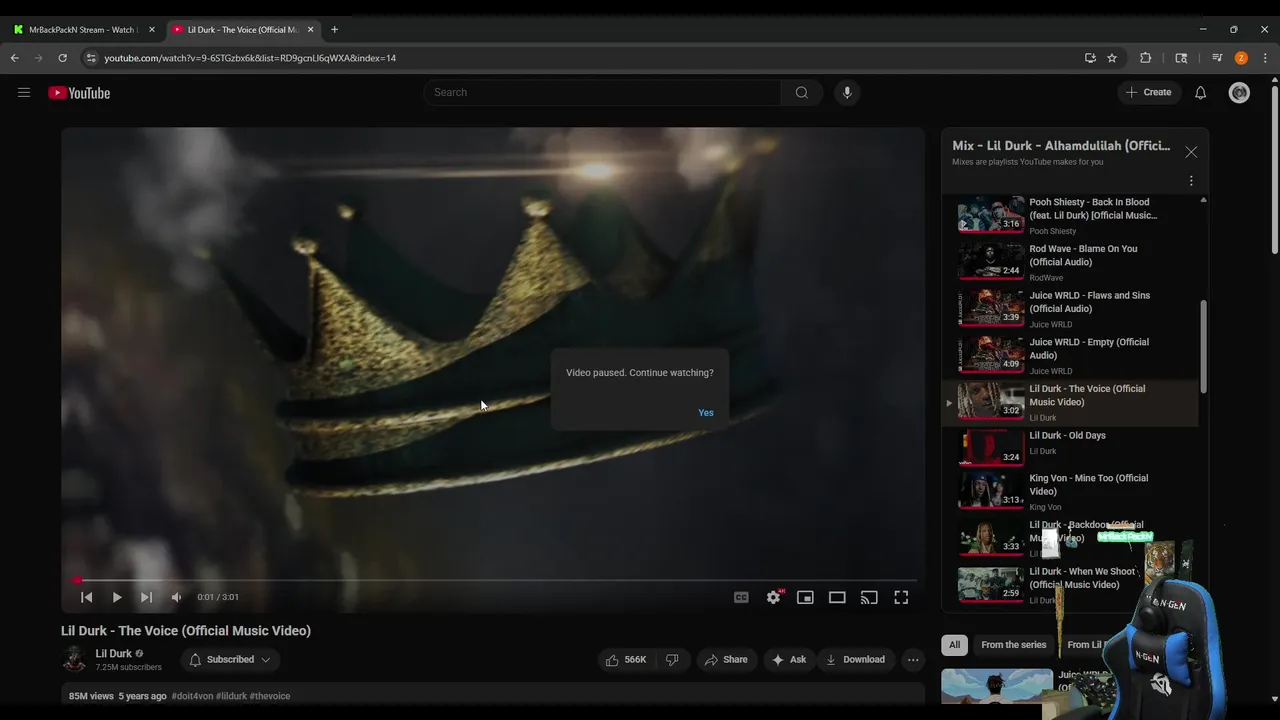Open the account avatar menu
The image size is (1280, 720).
1240,93
